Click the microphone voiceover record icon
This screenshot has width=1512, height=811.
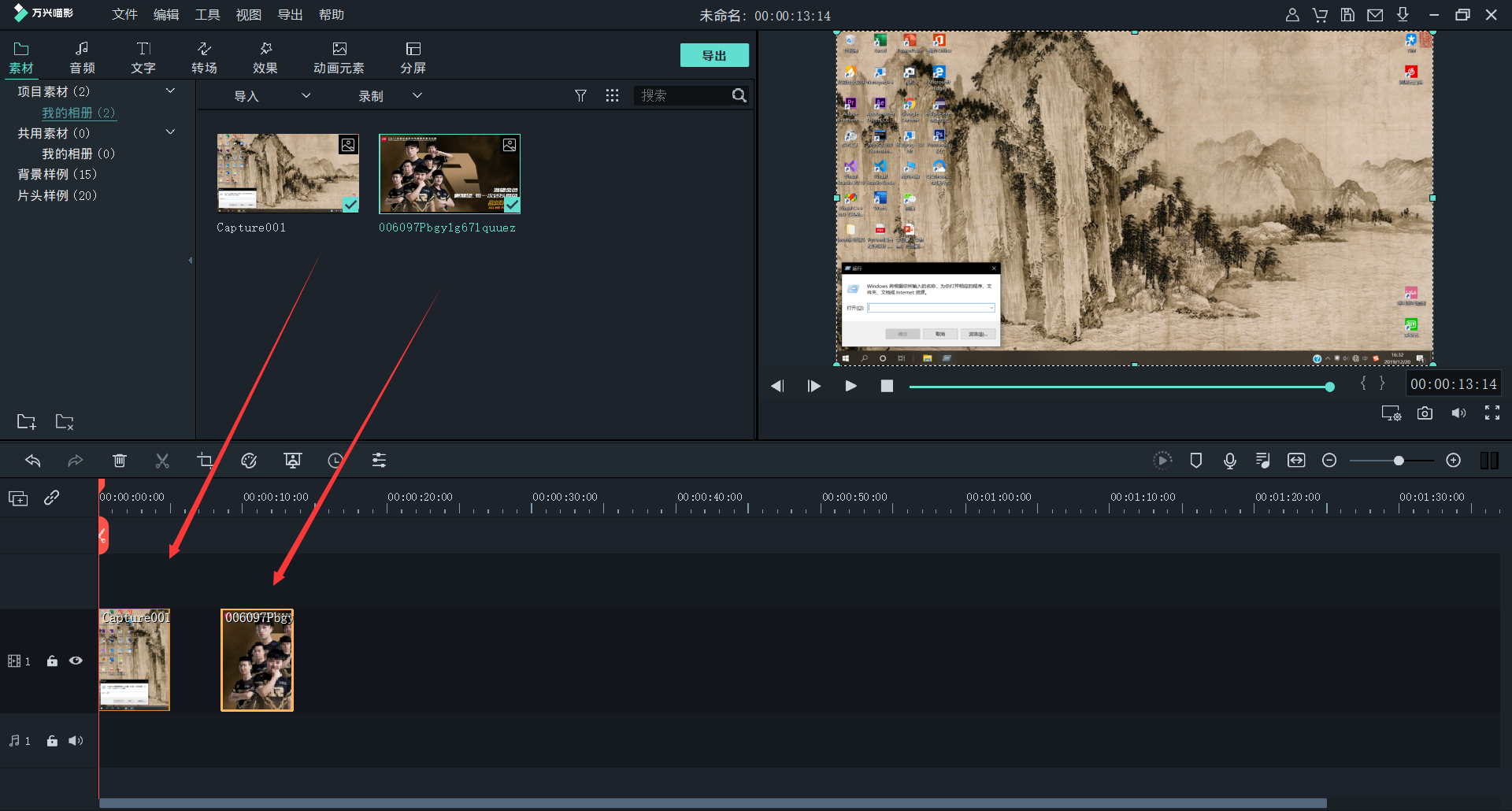click(x=1229, y=461)
